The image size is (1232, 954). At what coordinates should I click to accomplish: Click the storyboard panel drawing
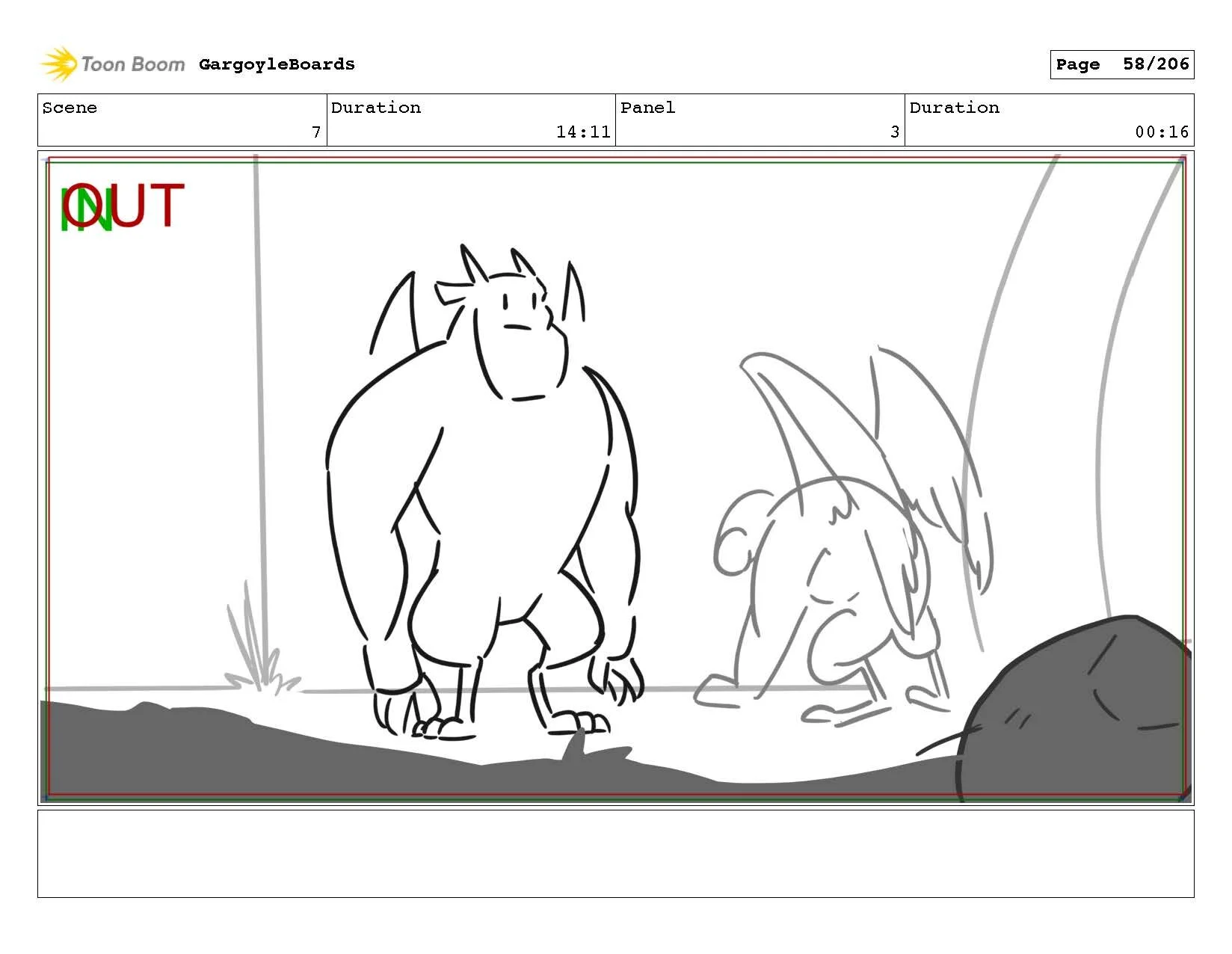615,478
